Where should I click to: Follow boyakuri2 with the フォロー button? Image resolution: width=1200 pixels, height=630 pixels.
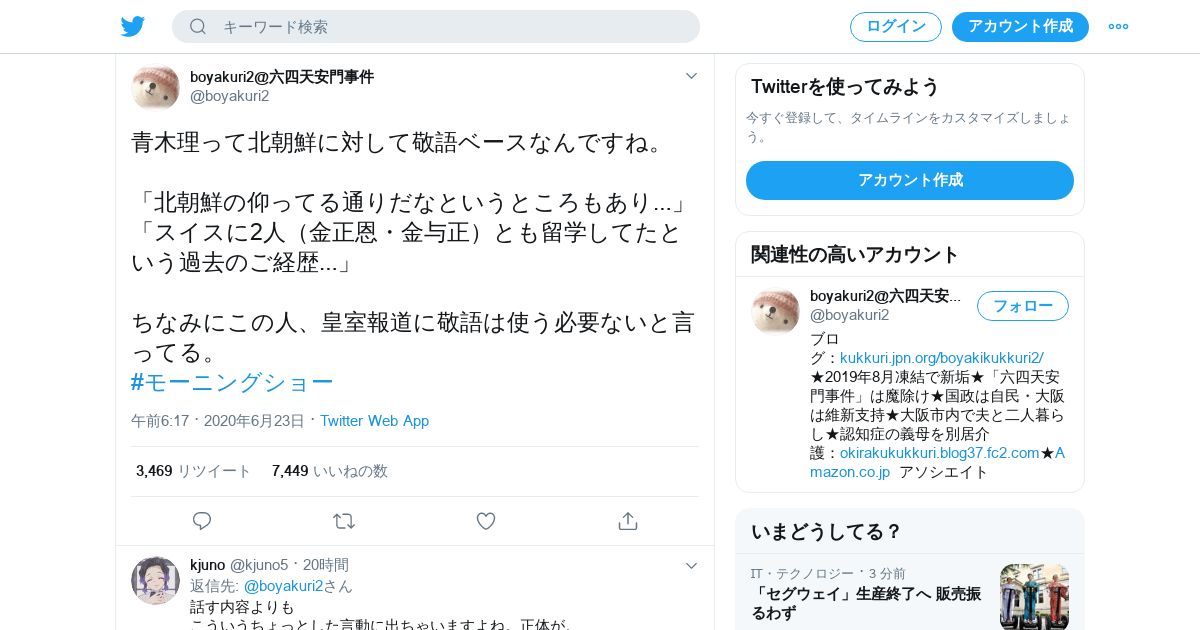(1023, 306)
